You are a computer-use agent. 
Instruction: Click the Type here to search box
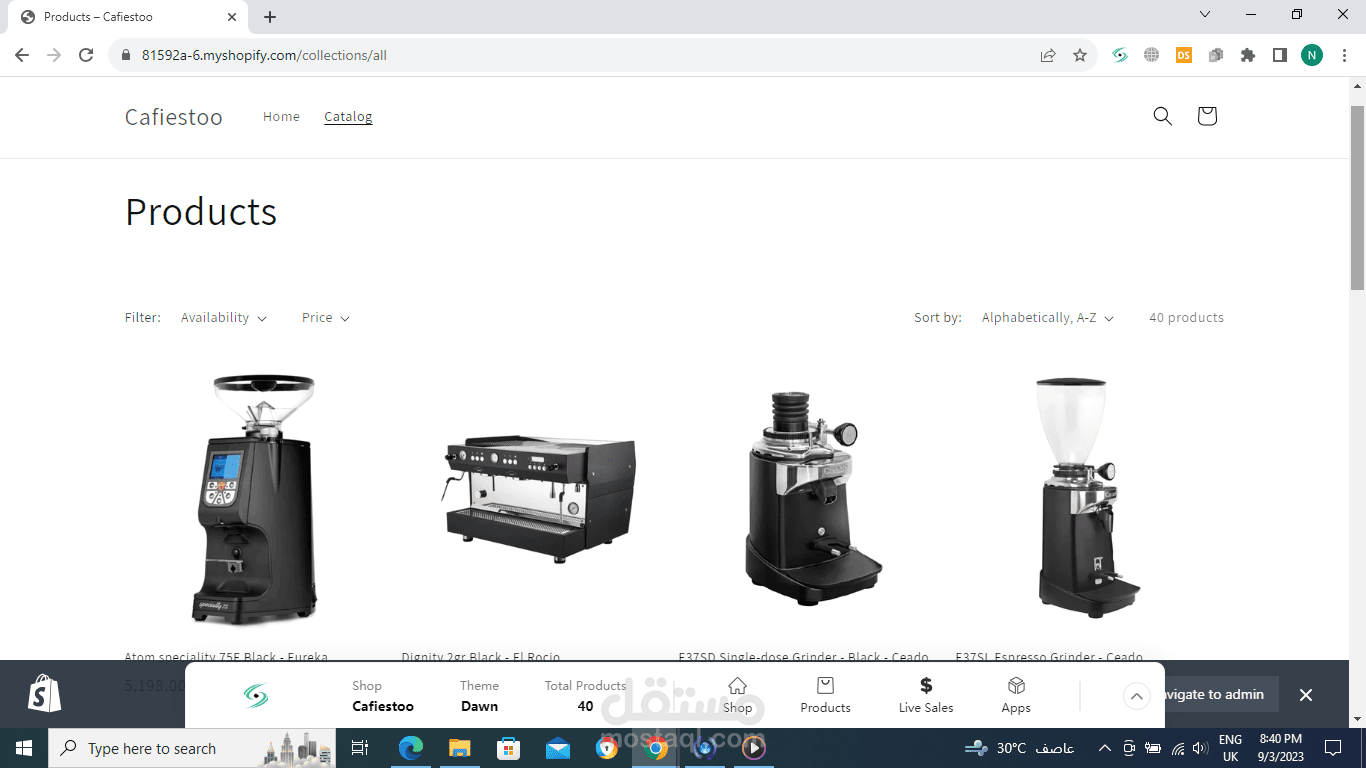191,748
